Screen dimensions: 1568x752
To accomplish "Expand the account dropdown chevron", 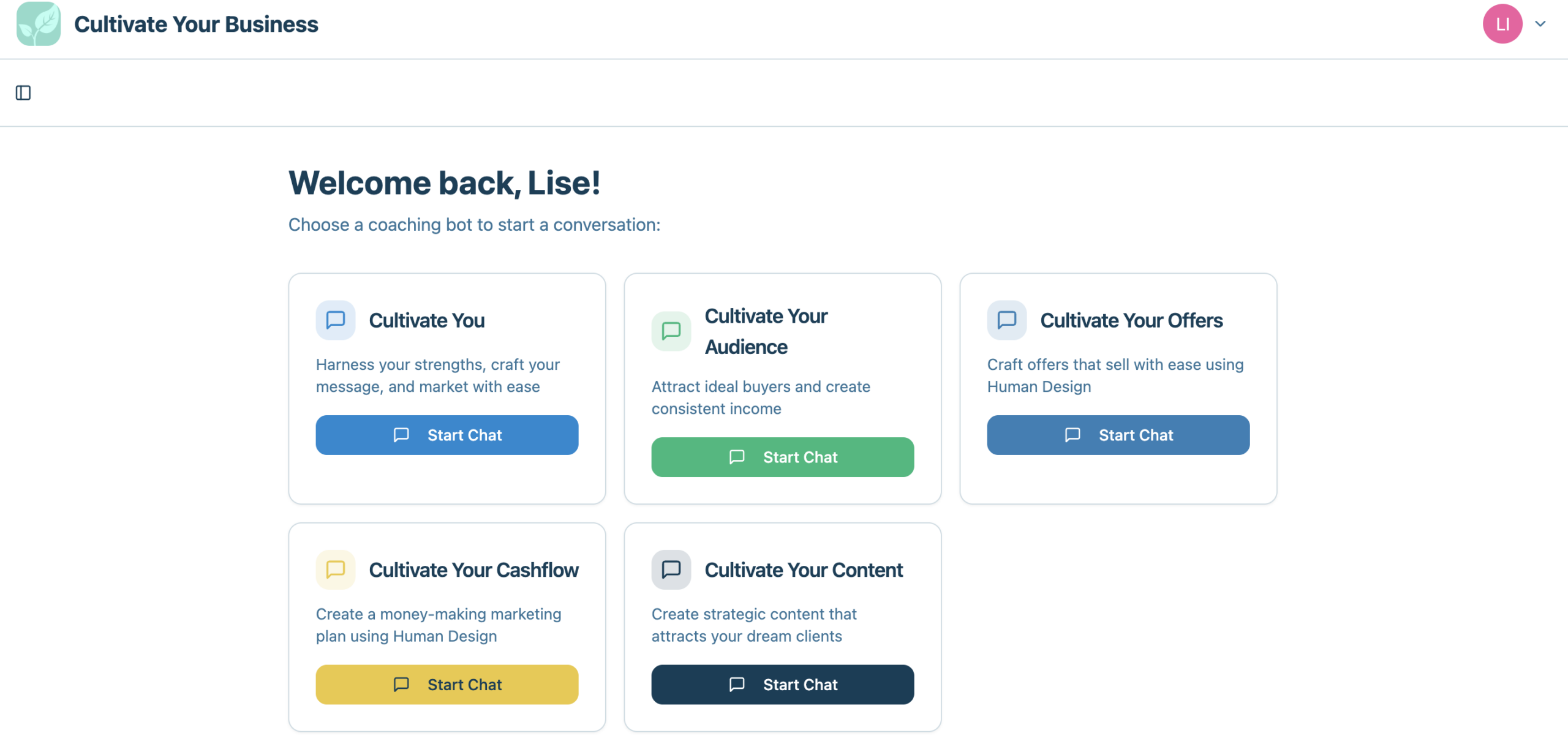I will coord(1540,24).
